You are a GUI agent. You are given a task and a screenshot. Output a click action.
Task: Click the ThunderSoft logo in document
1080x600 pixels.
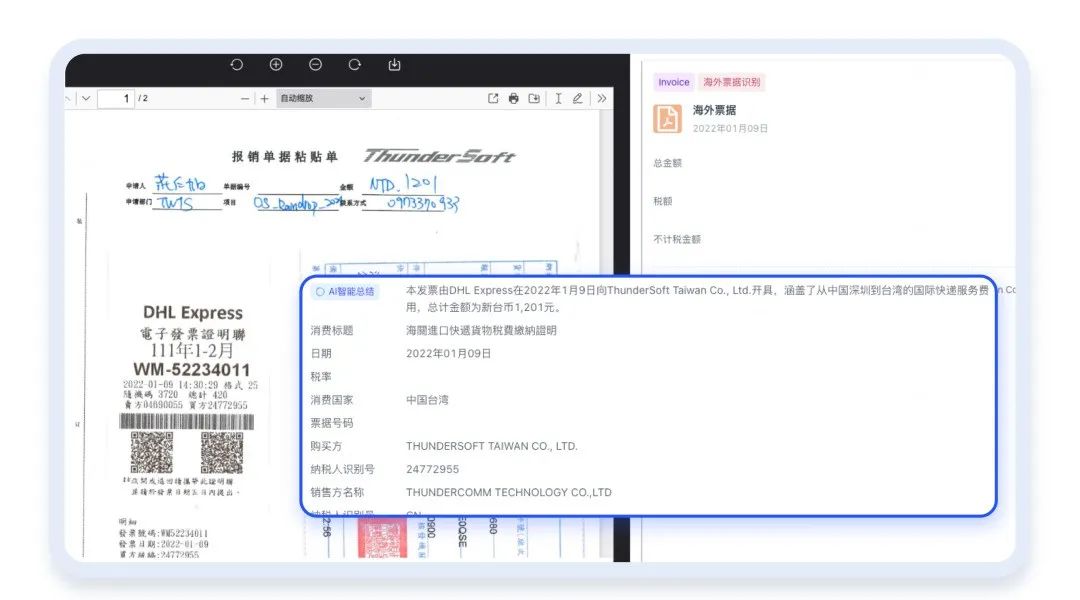[x=439, y=156]
